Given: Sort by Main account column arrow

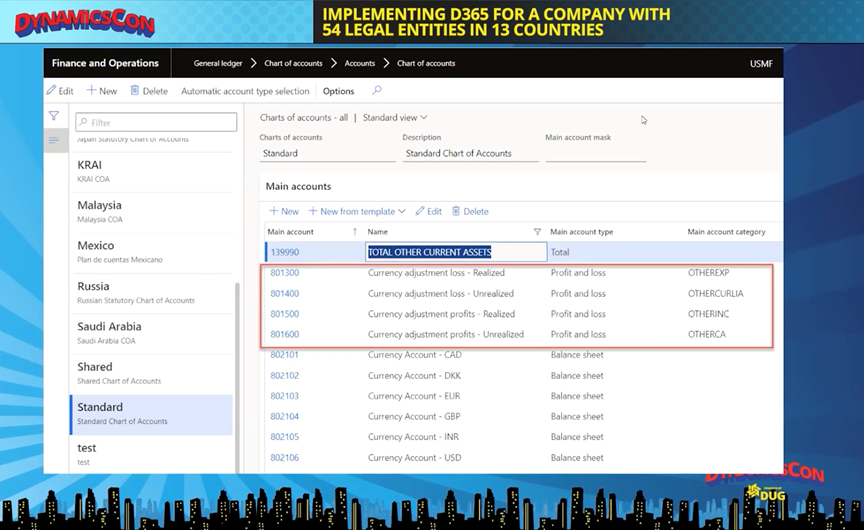Looking at the screenshot, I should (x=355, y=232).
